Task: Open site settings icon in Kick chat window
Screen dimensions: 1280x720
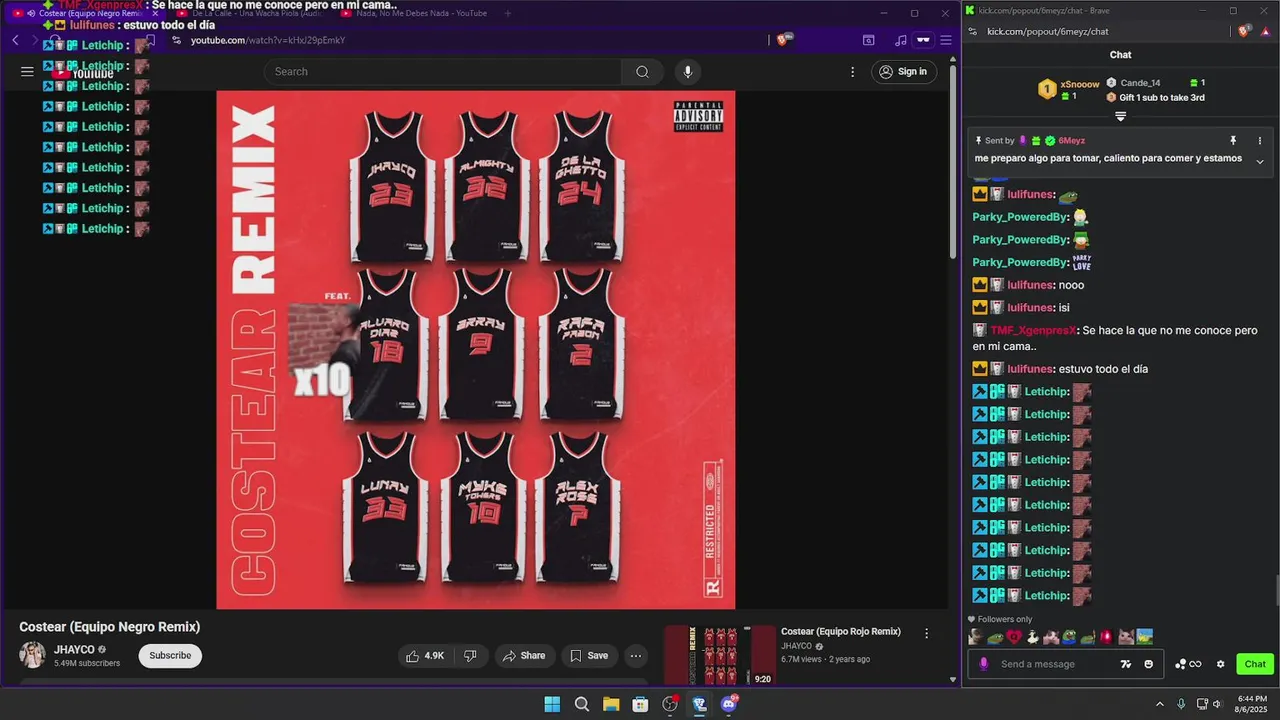Action: coord(972,32)
